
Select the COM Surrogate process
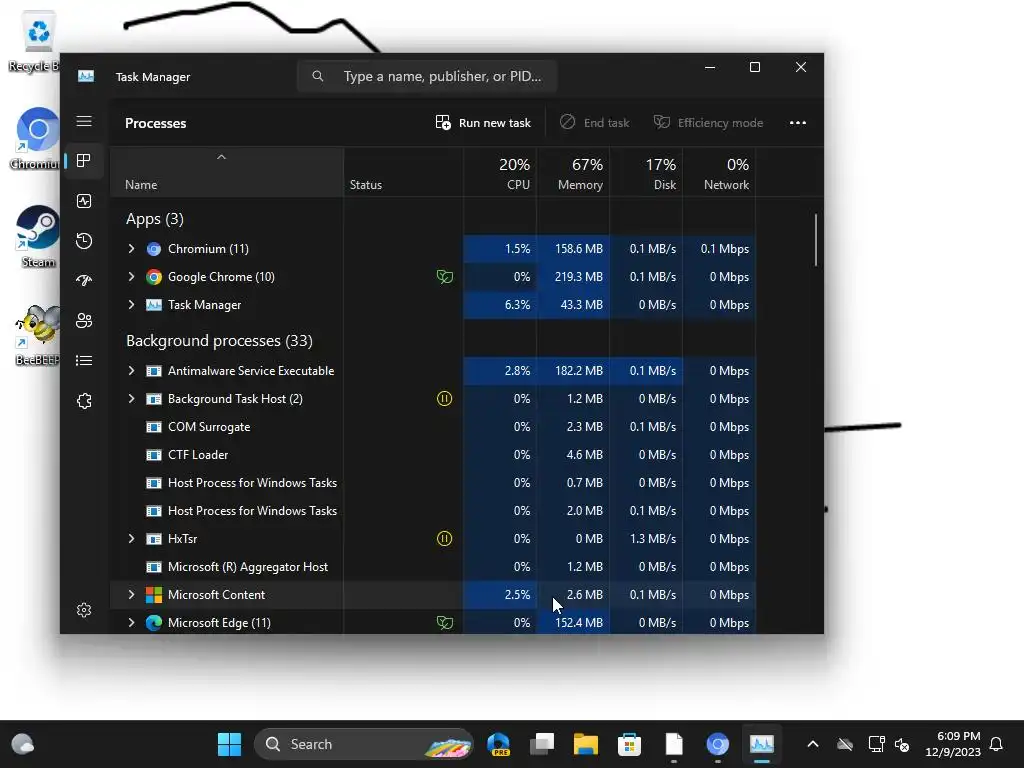point(432,427)
